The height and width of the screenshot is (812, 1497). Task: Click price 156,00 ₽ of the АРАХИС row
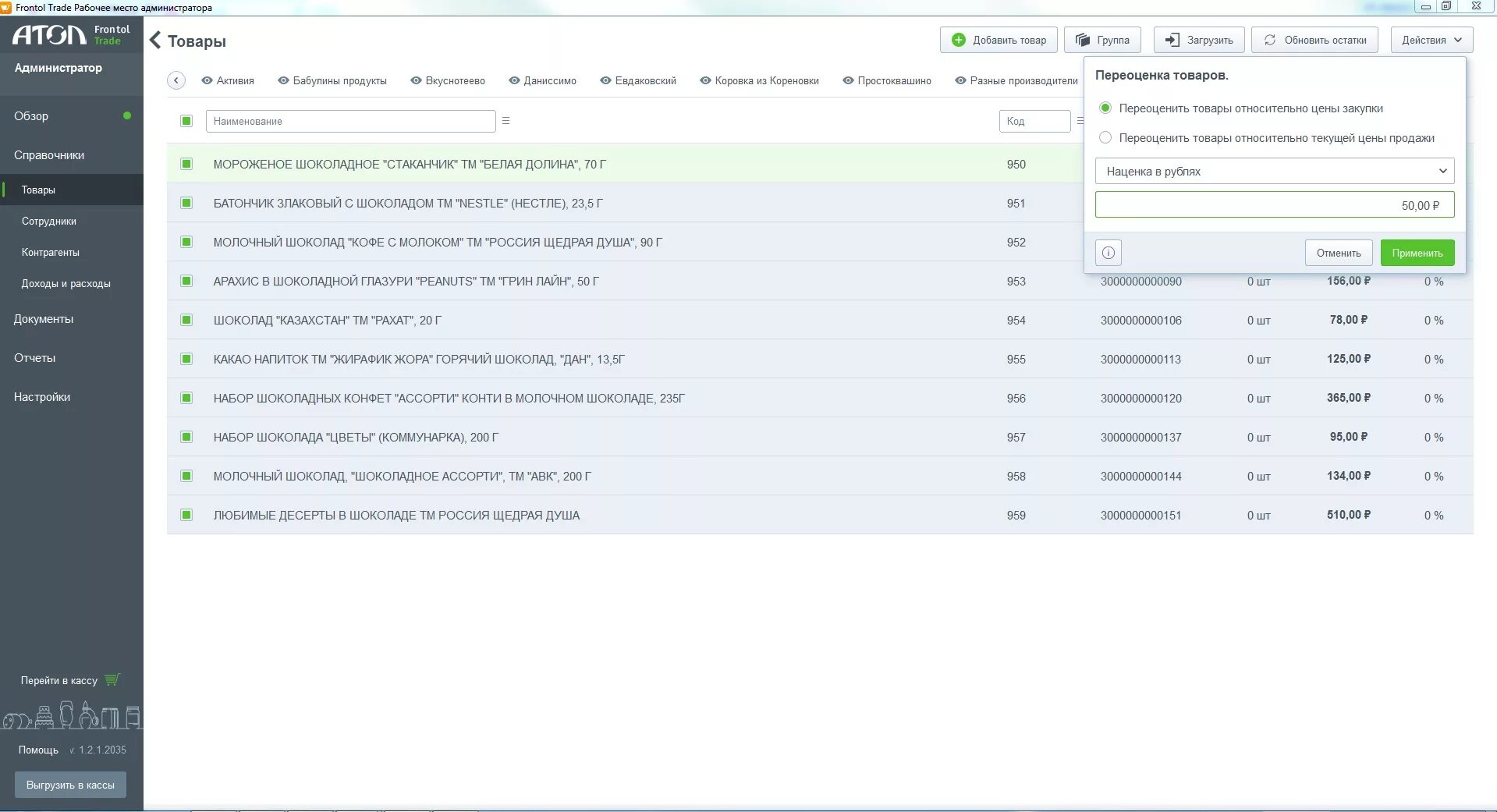(x=1349, y=281)
